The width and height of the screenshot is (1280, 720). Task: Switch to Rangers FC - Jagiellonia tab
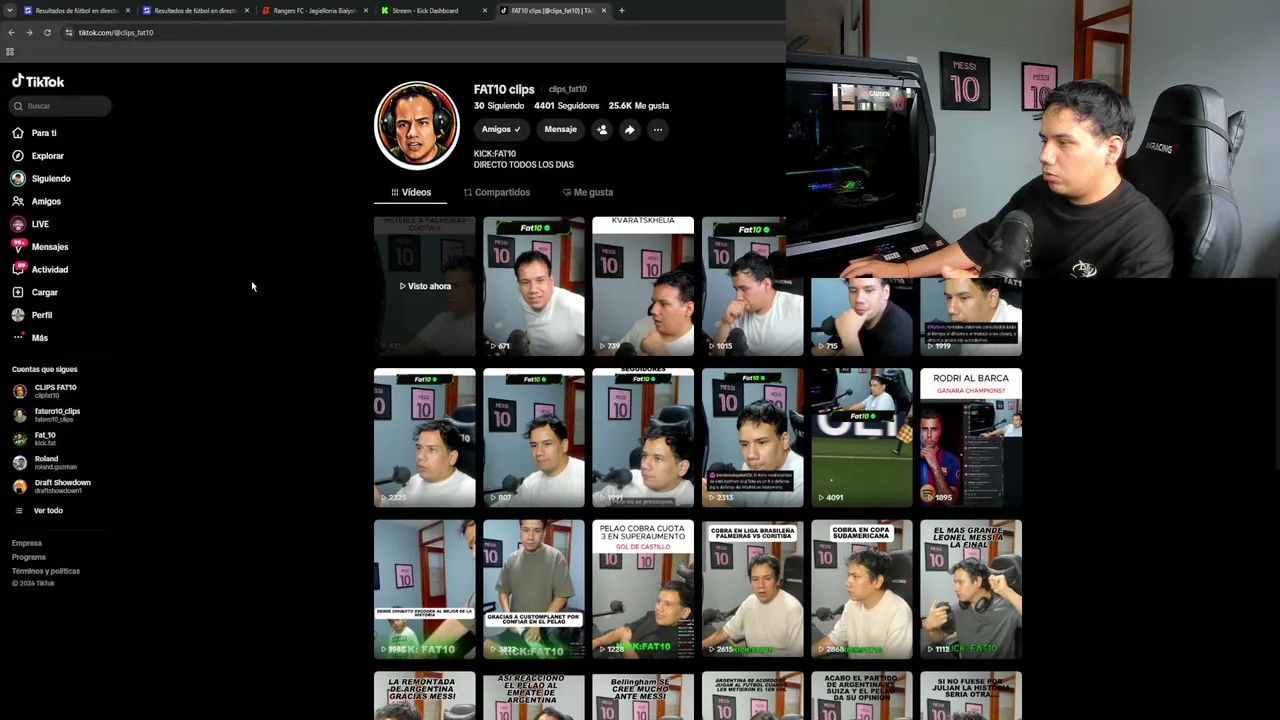315,11
